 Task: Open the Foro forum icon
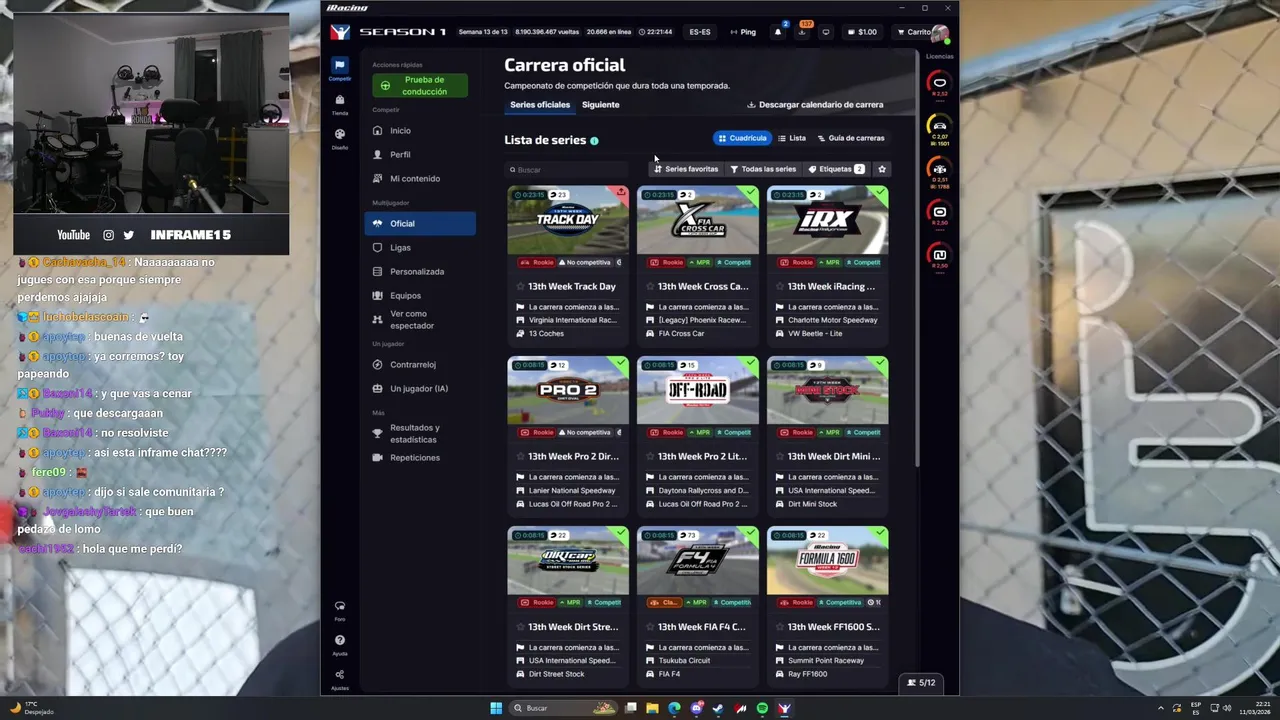(x=340, y=607)
